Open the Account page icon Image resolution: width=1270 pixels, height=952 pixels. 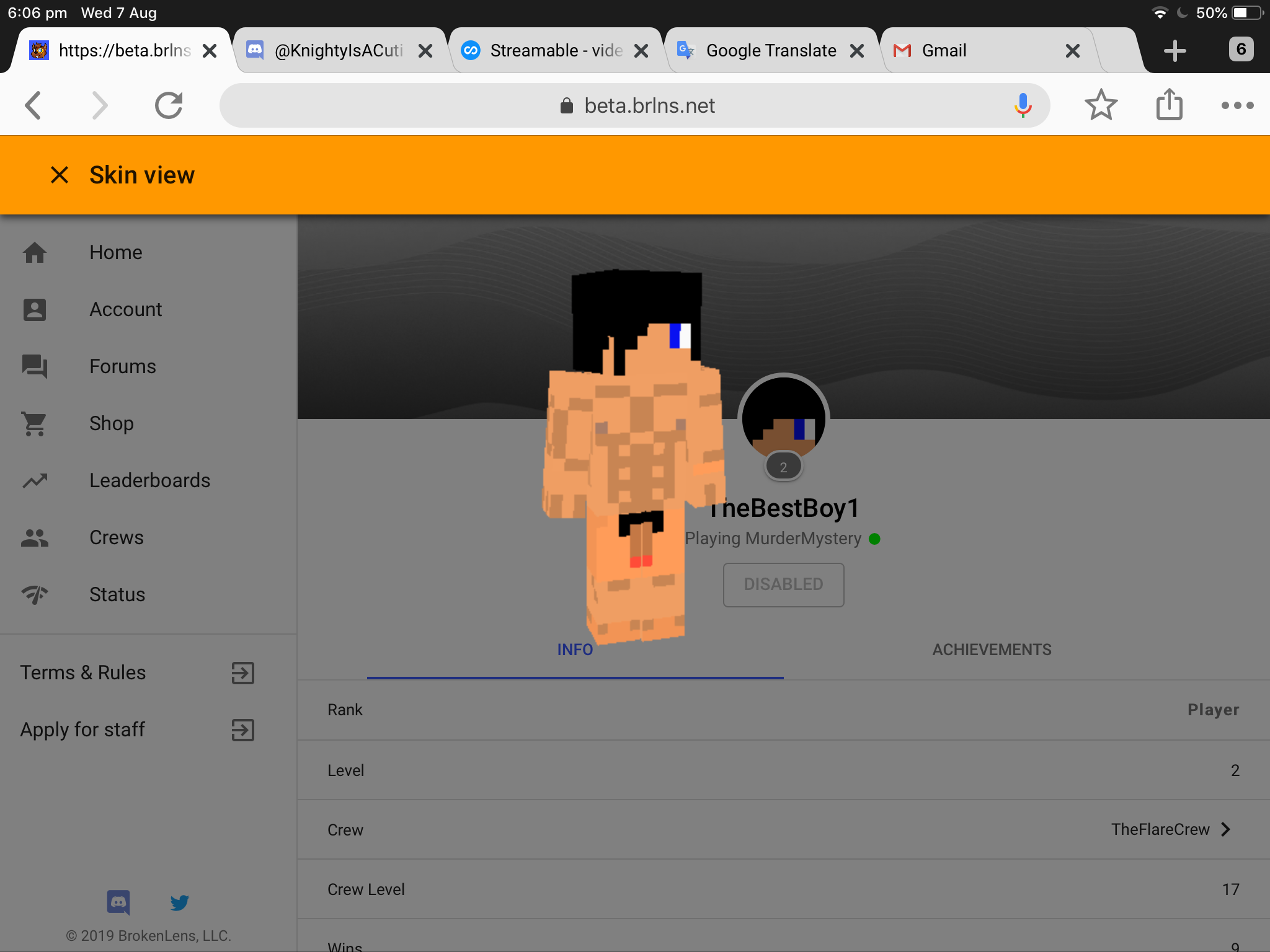[x=35, y=309]
